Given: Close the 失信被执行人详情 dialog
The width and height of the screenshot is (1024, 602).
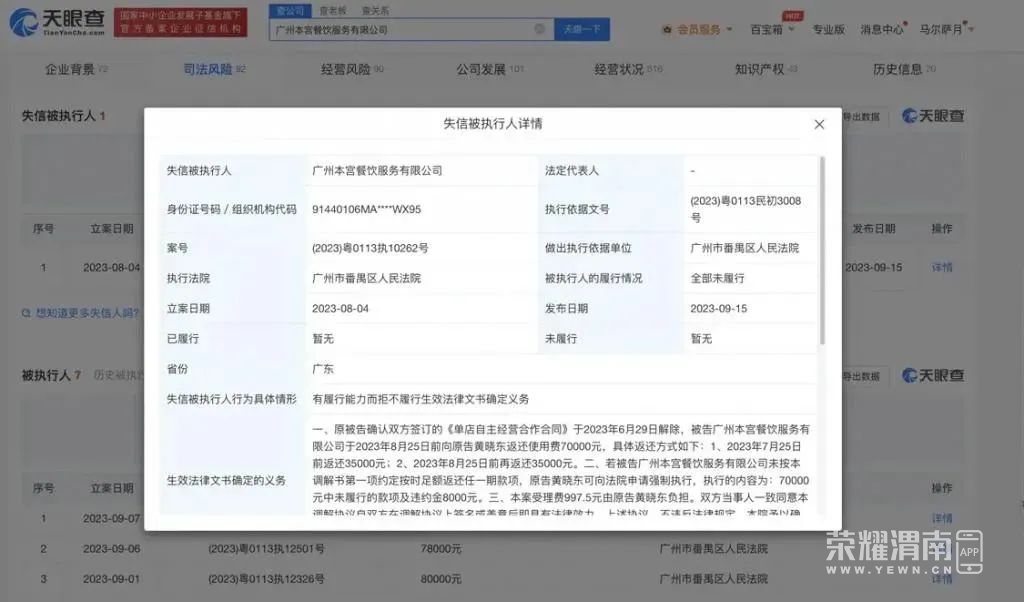Looking at the screenshot, I should (x=819, y=124).
